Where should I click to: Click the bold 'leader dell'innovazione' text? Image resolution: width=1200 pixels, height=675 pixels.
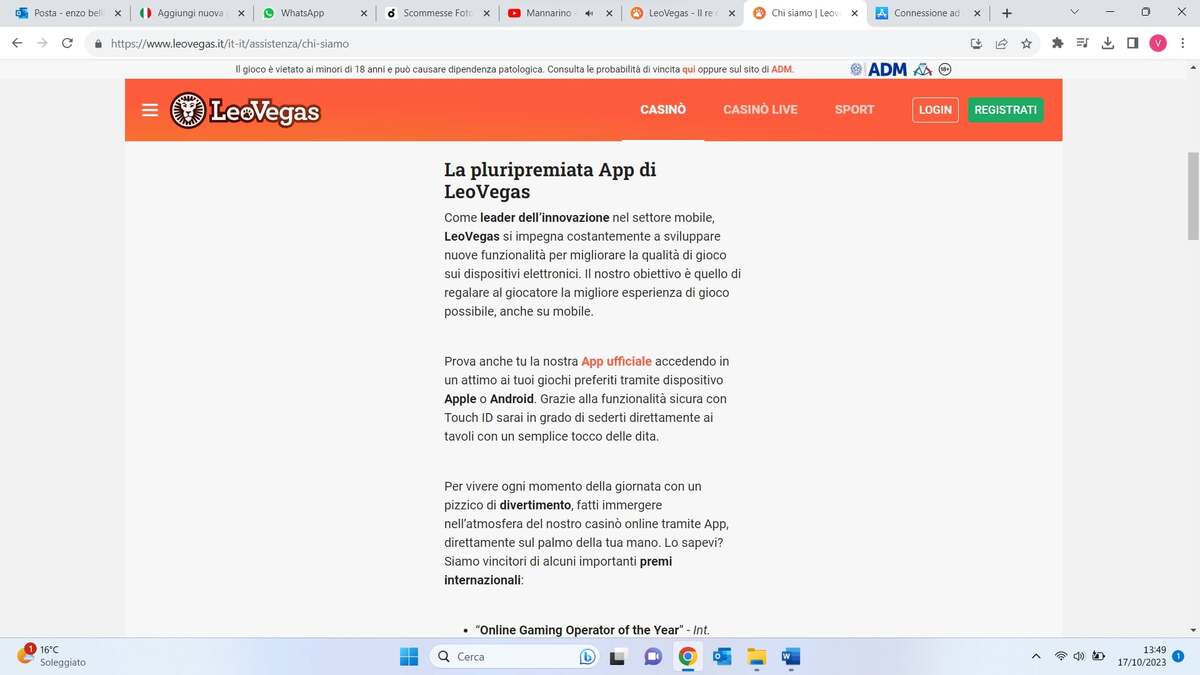(x=544, y=217)
